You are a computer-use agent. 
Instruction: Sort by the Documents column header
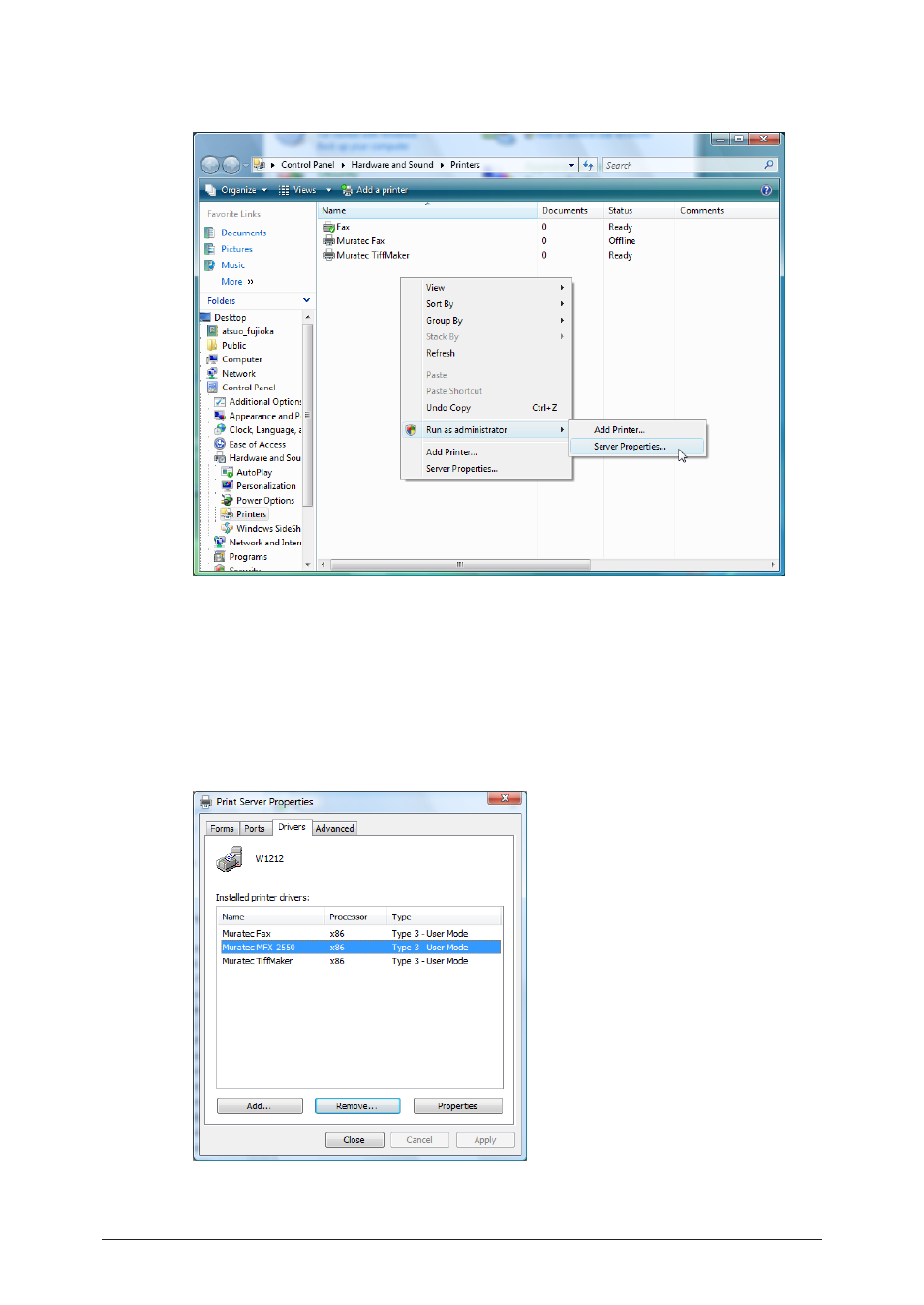[570, 210]
